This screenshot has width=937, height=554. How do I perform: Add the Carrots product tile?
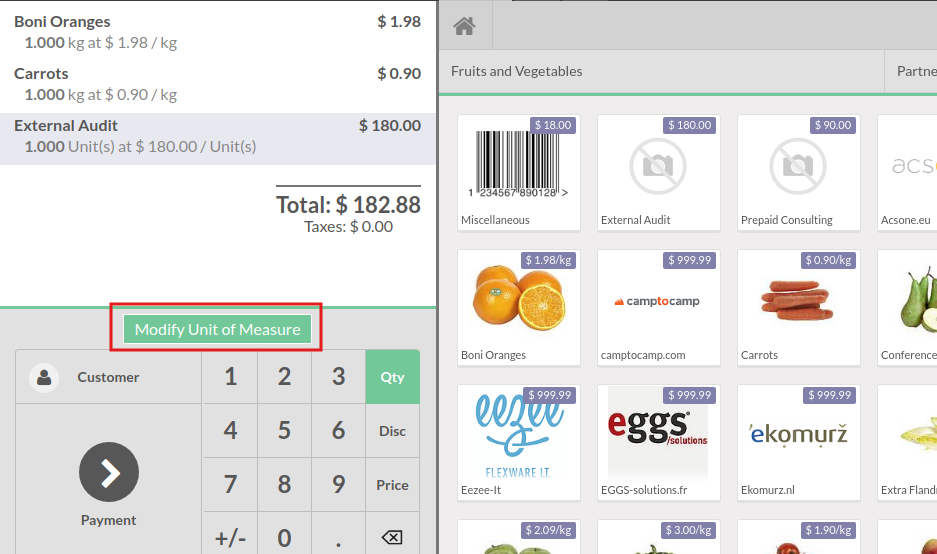[798, 307]
